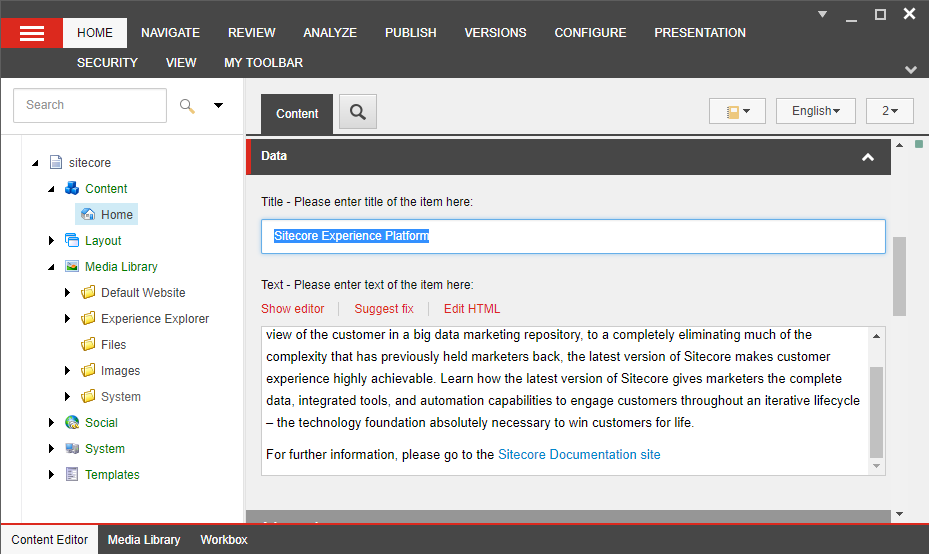Click the System computer icon in tree
The height and width of the screenshot is (554, 929).
[x=72, y=449]
